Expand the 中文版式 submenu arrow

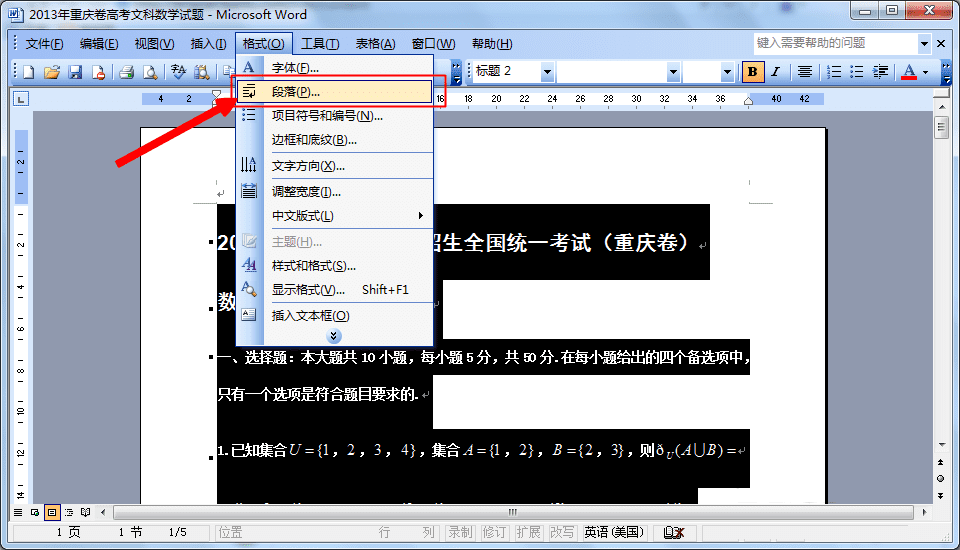click(x=421, y=216)
